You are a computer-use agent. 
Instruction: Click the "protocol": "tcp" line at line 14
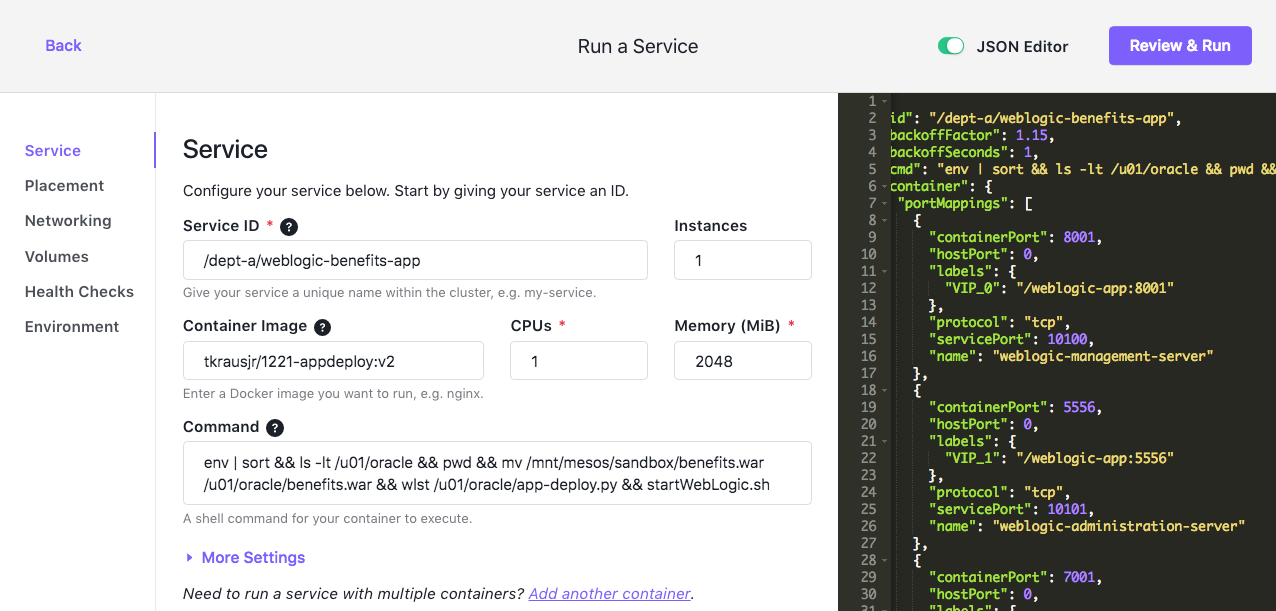coord(999,323)
